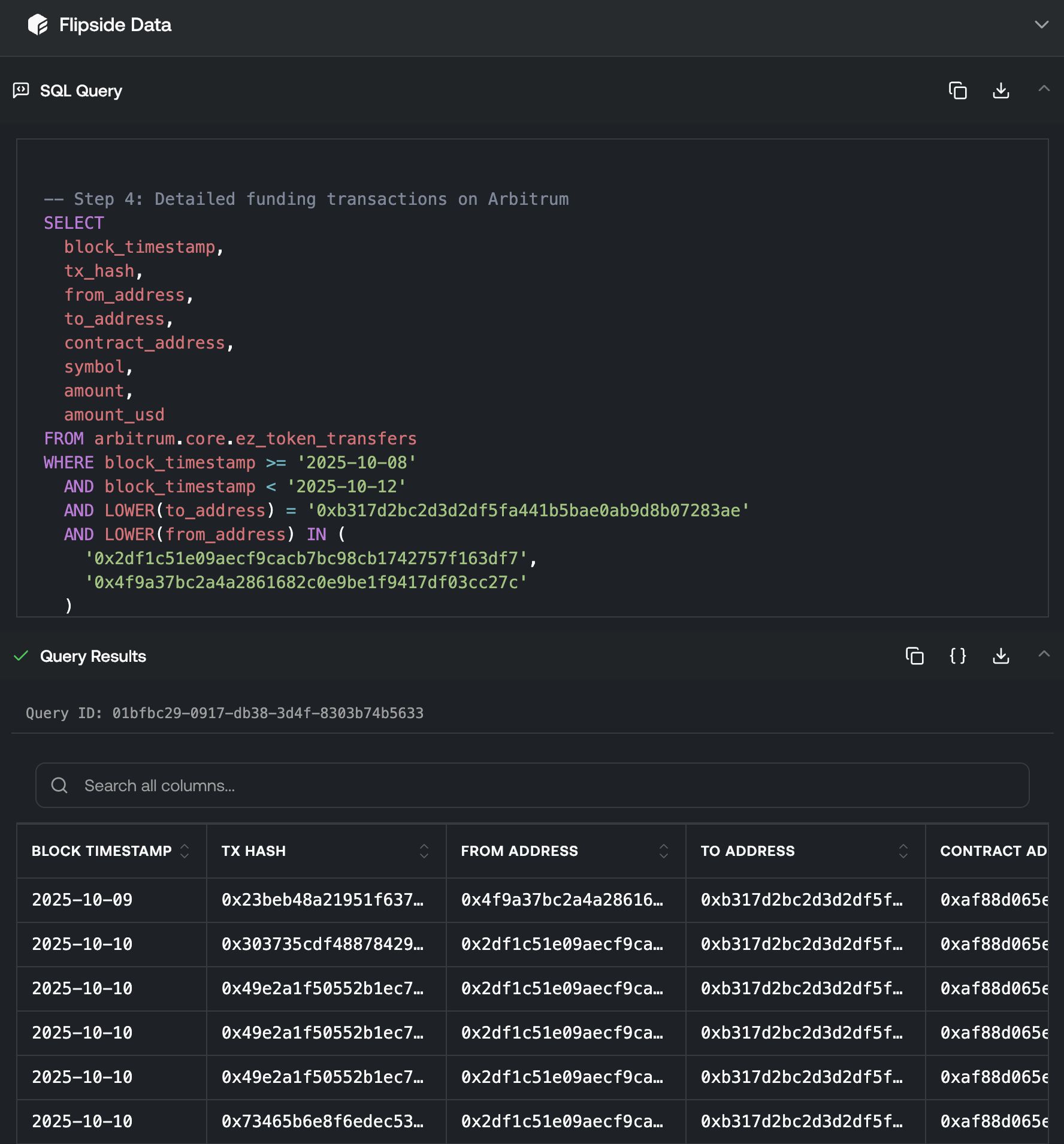The height and width of the screenshot is (1144, 1064).
Task: Copy the SQL query to clipboard
Action: [x=957, y=90]
